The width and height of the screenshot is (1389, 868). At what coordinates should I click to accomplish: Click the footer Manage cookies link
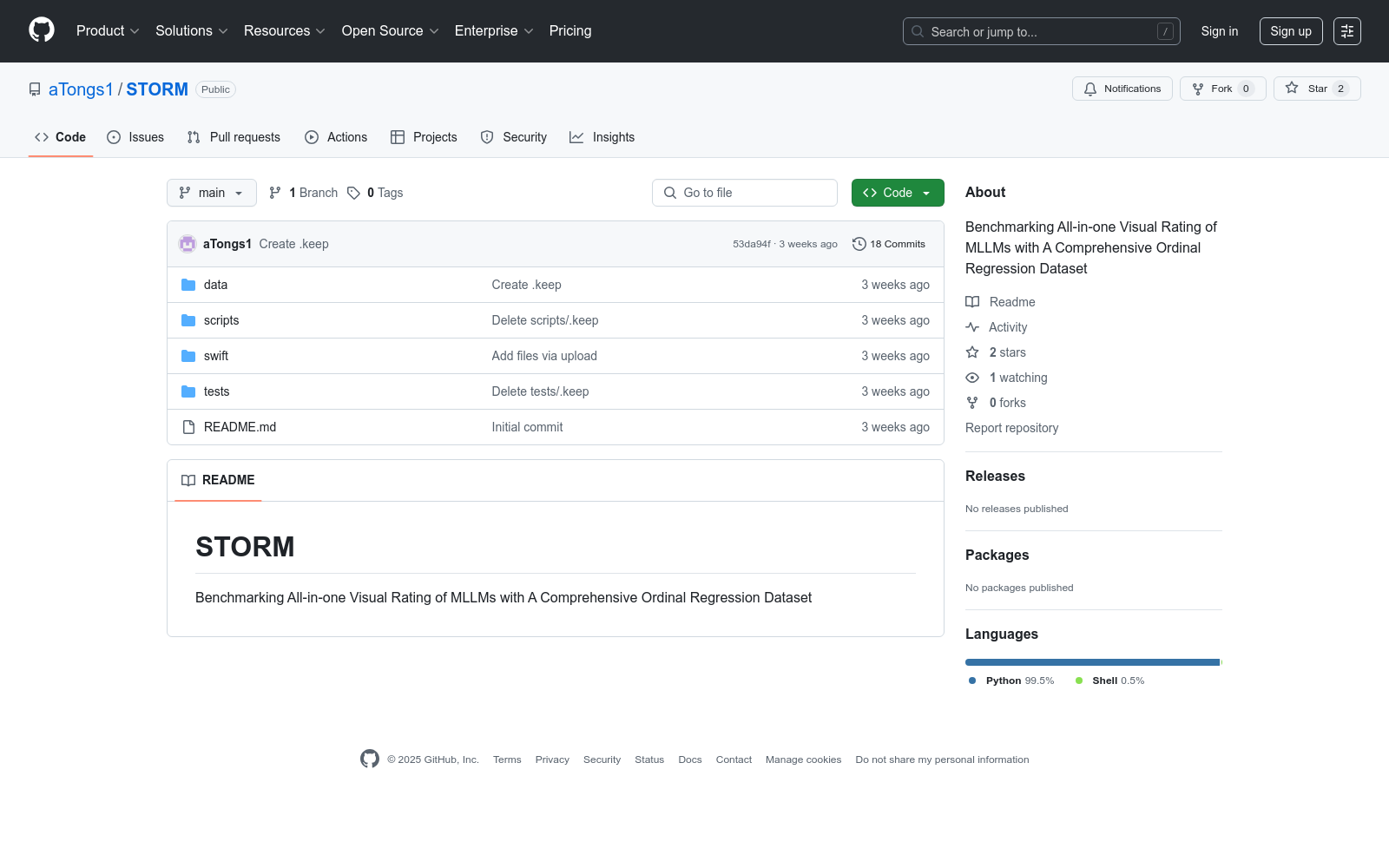tap(804, 759)
